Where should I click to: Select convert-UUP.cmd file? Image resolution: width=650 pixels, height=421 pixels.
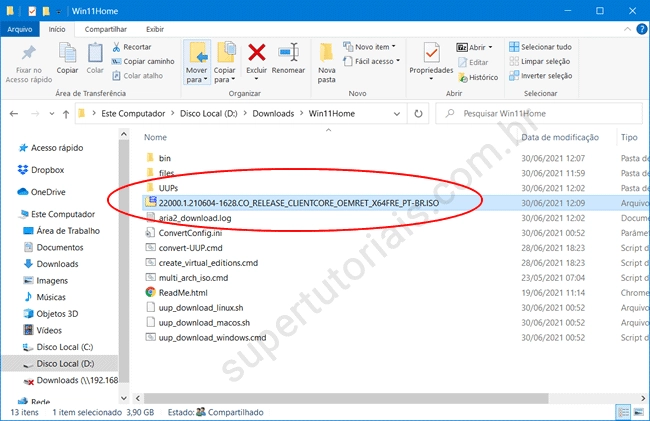coord(190,248)
